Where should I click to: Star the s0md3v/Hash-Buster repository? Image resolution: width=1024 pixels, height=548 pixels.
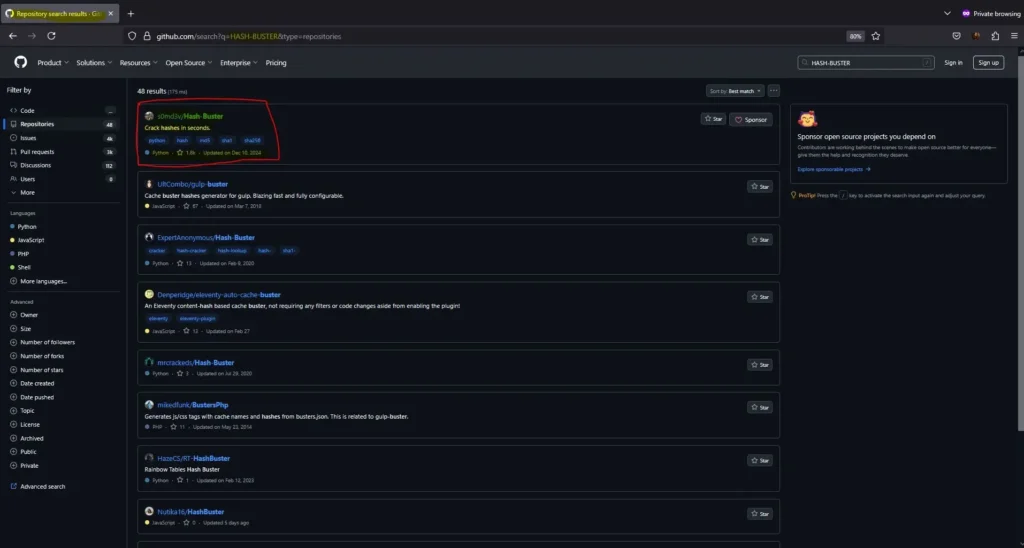click(x=713, y=119)
